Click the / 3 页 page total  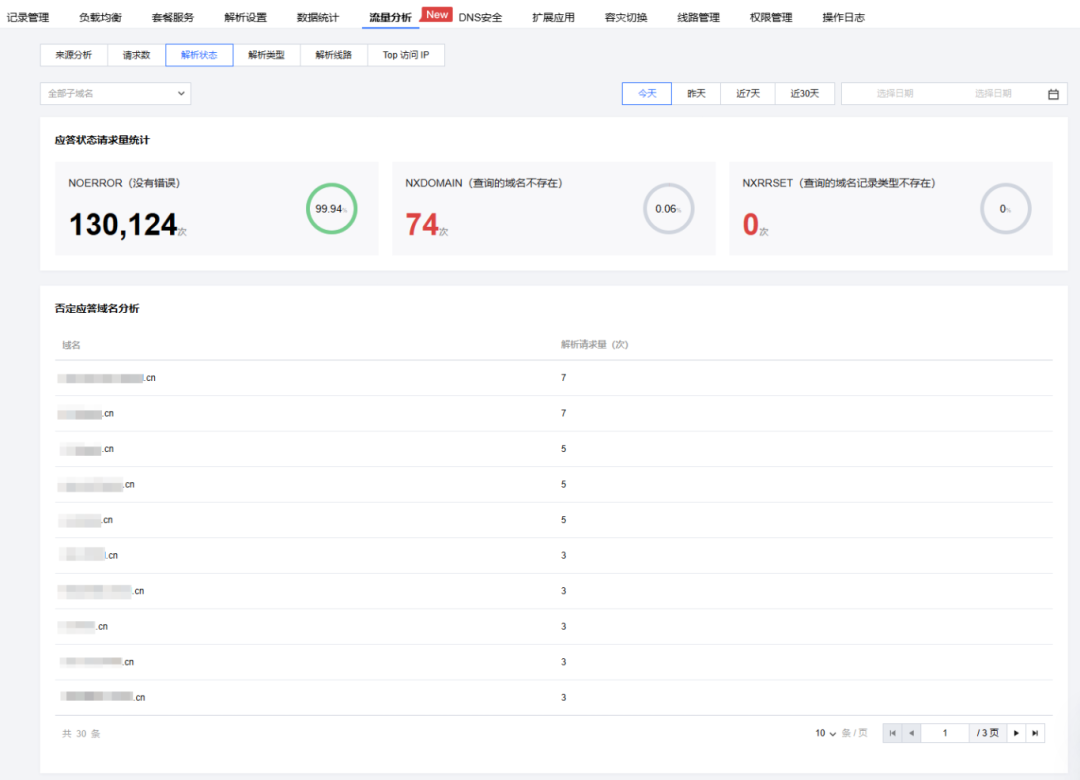pos(988,733)
